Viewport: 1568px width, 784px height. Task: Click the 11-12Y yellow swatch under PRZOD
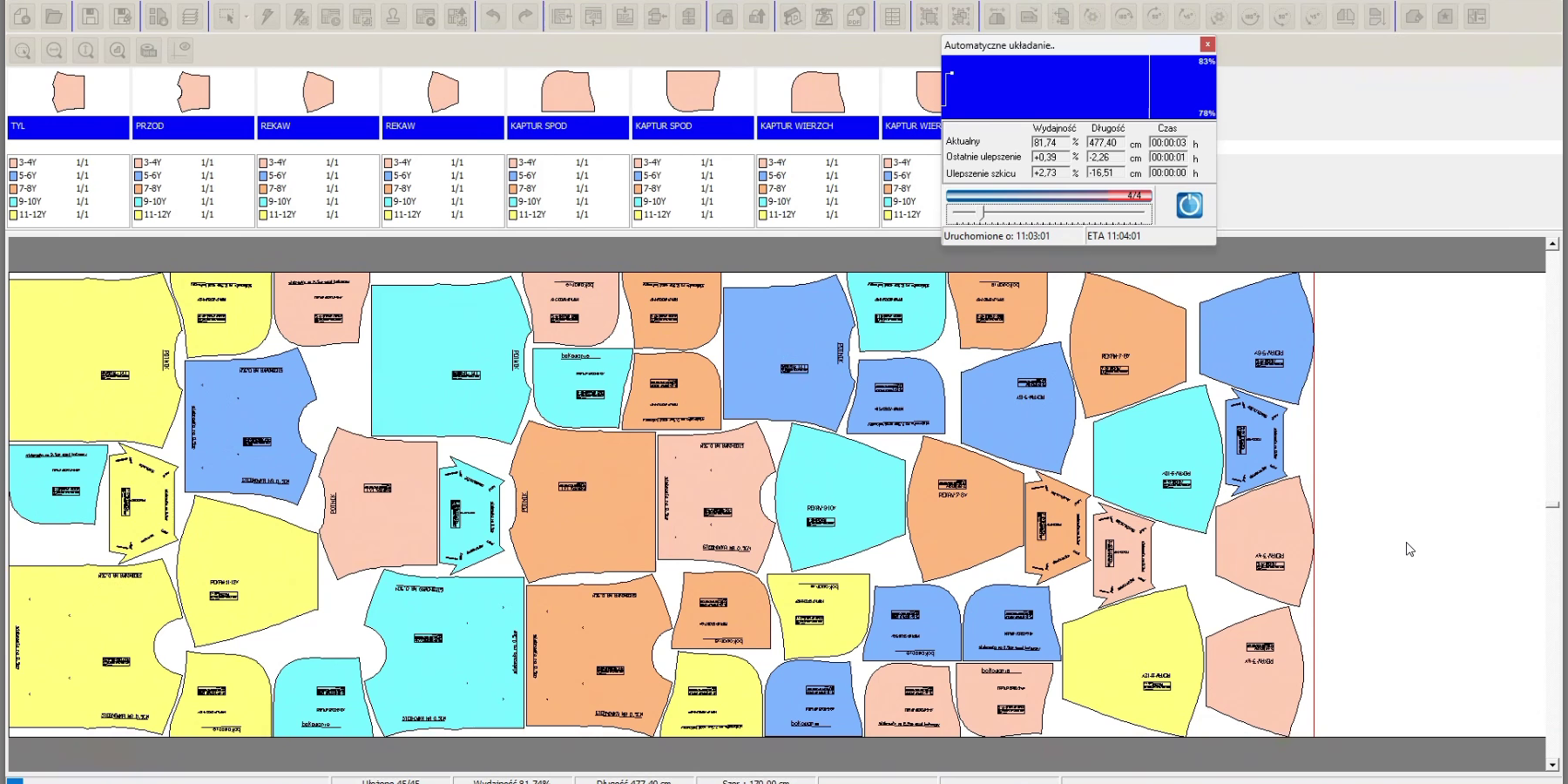click(139, 215)
